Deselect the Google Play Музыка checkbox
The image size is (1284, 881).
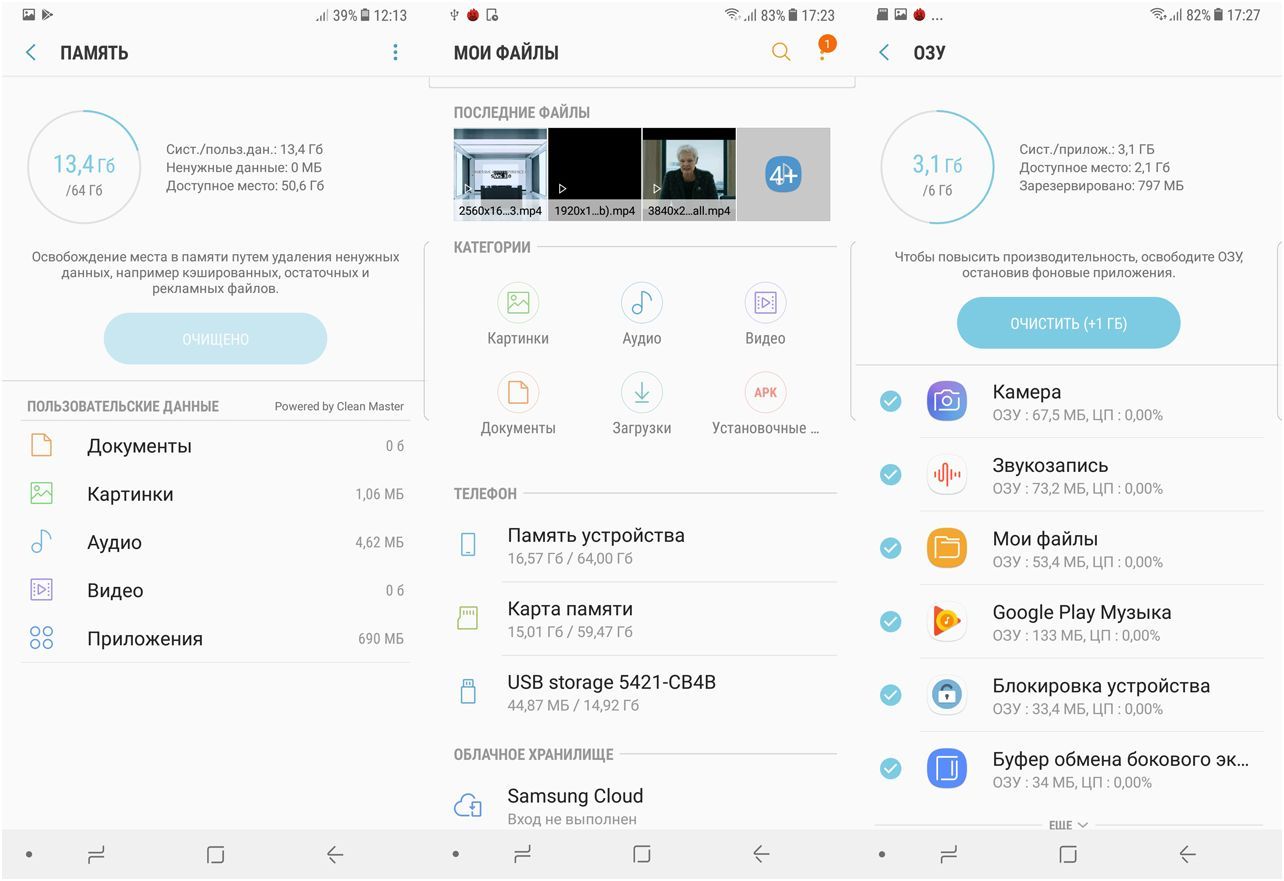(890, 621)
